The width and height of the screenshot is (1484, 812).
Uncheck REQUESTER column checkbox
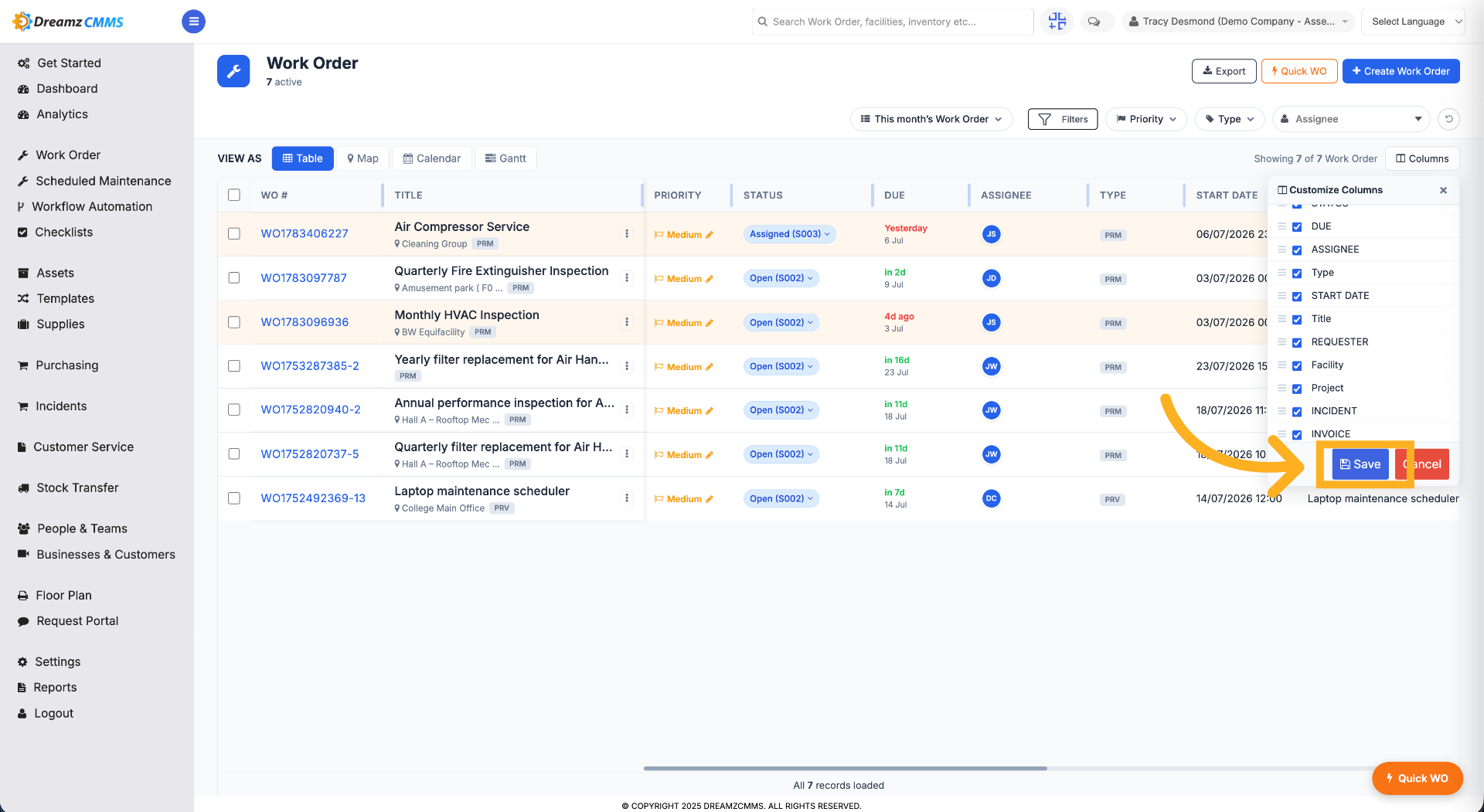click(1297, 343)
